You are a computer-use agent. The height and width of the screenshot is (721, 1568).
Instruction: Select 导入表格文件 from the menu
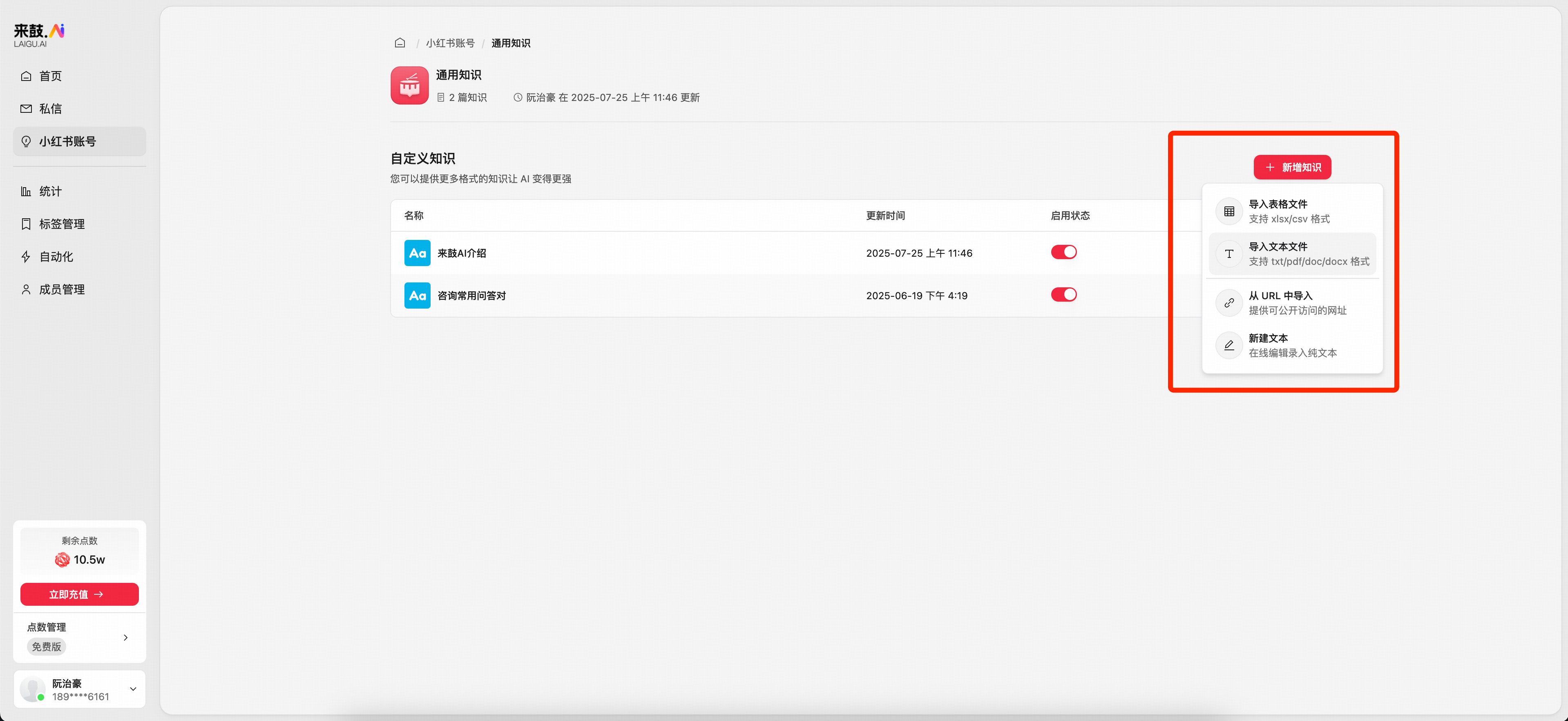(1292, 211)
